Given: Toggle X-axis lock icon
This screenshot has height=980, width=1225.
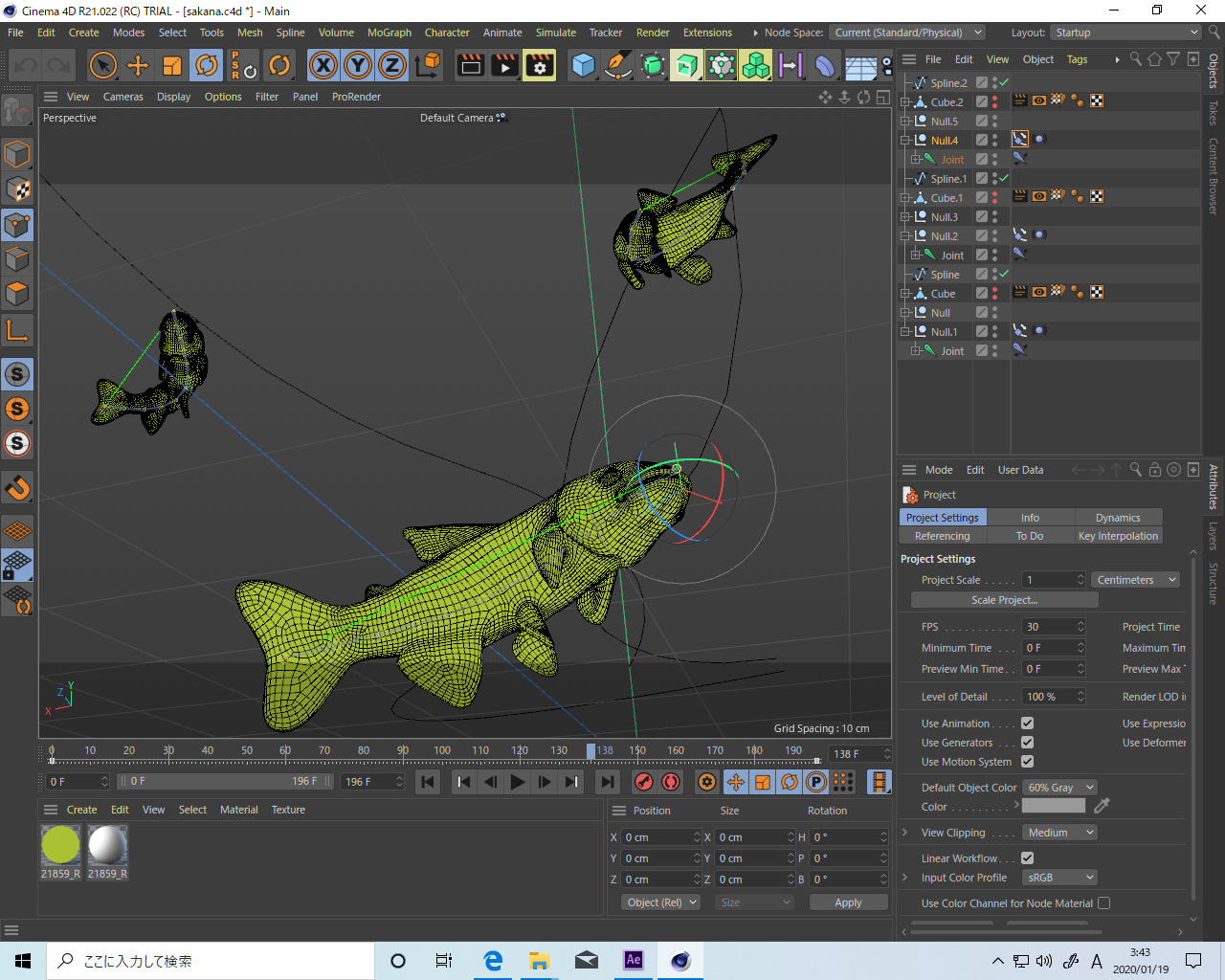Looking at the screenshot, I should [323, 65].
